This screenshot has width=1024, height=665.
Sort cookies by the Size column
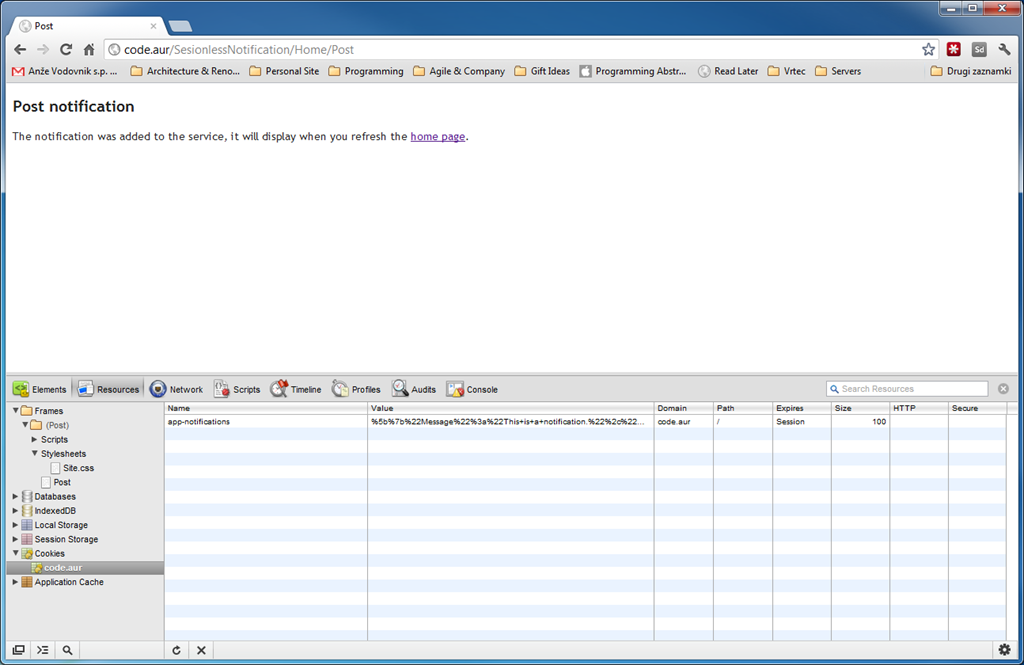(860, 408)
